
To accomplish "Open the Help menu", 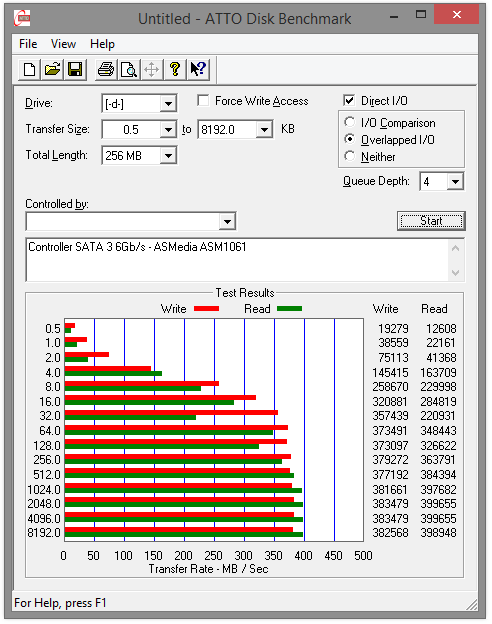I will pos(102,44).
